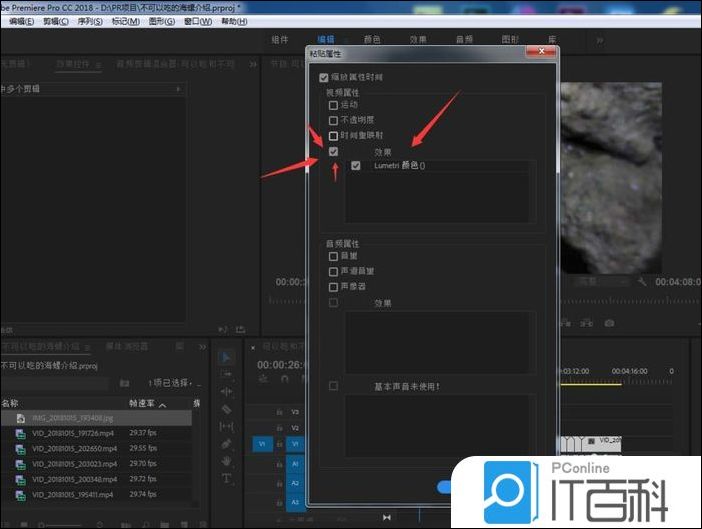Viewport: 702px width, 529px height.
Task: Close the Paste Attributes dialog
Action: click(x=541, y=51)
